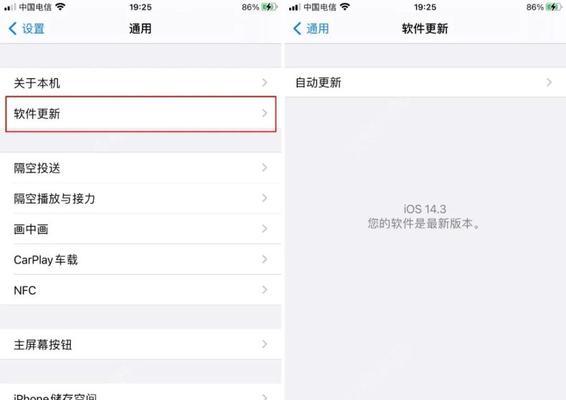
Task: Tap iOS 14.3 up-to-date message
Action: (424, 216)
